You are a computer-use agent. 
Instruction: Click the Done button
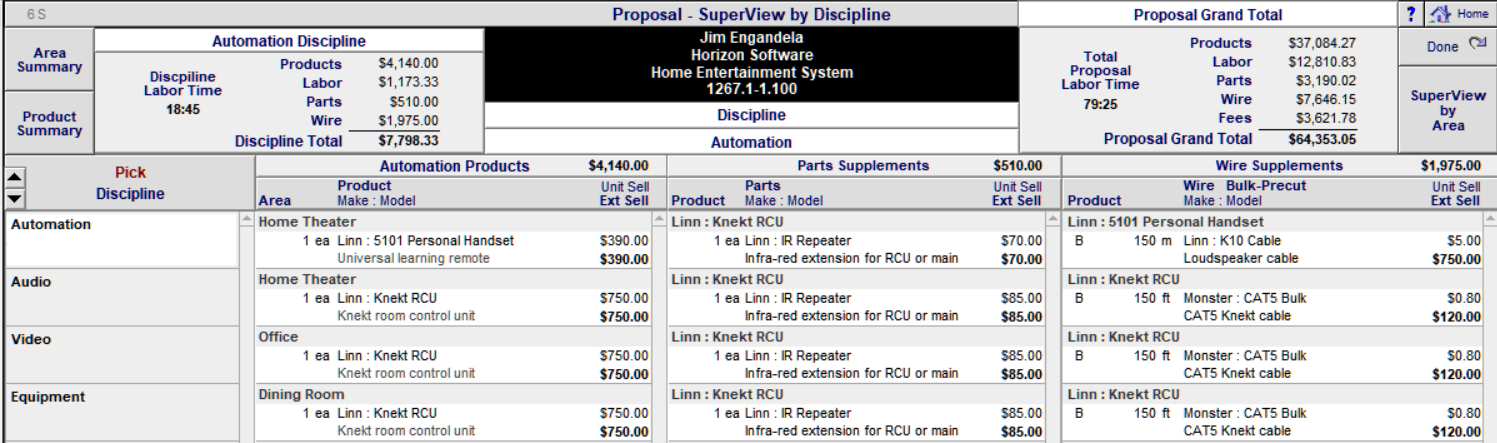tap(1447, 47)
